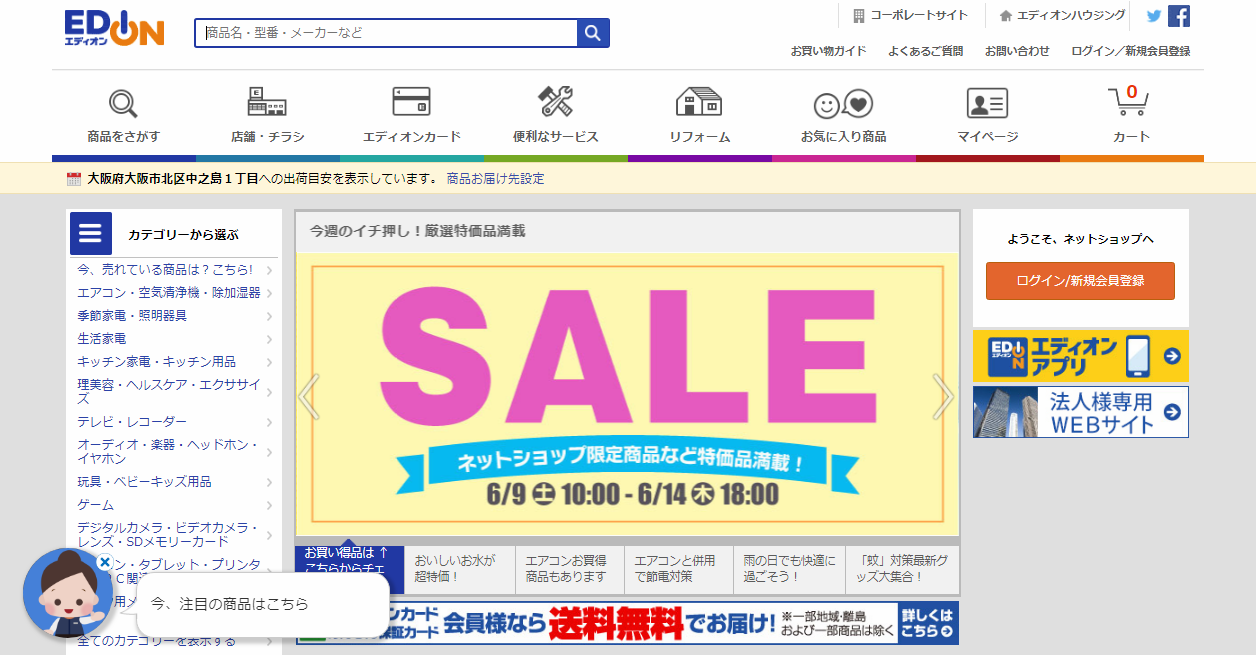Viewport: 1256px width, 655px height.
Task: Open 店舗・チラシ store icon
Action: coord(267,103)
